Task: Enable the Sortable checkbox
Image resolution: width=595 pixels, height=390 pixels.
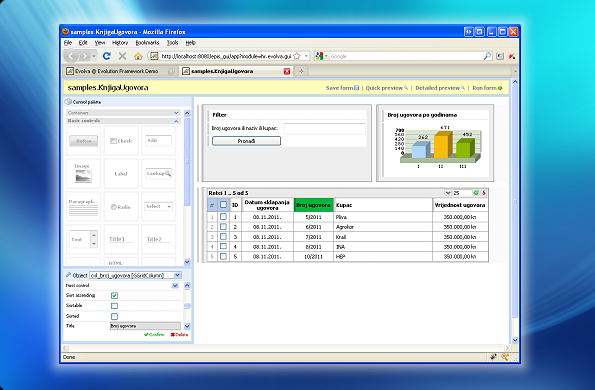Action: (x=114, y=306)
